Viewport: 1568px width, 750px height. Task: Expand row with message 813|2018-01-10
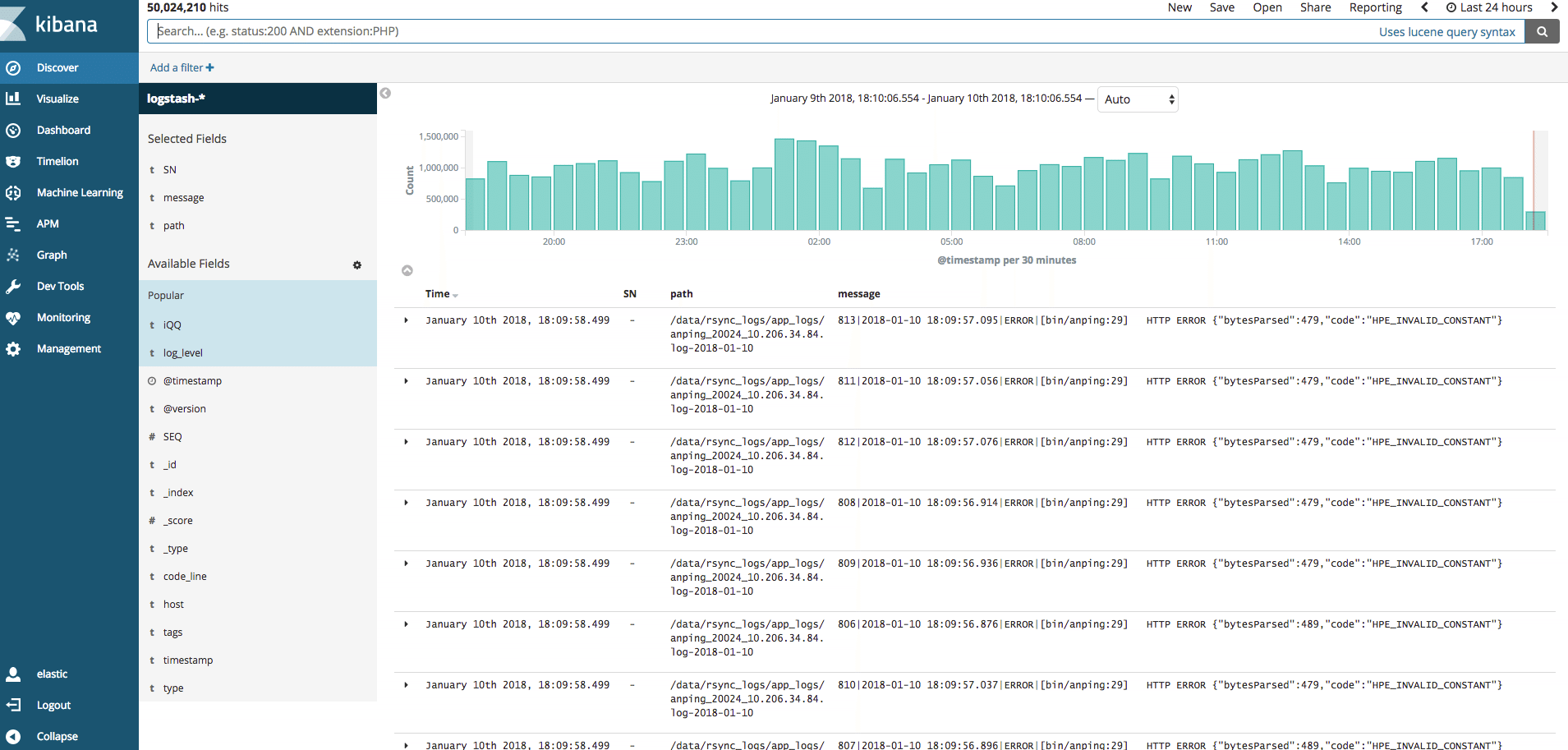[406, 320]
